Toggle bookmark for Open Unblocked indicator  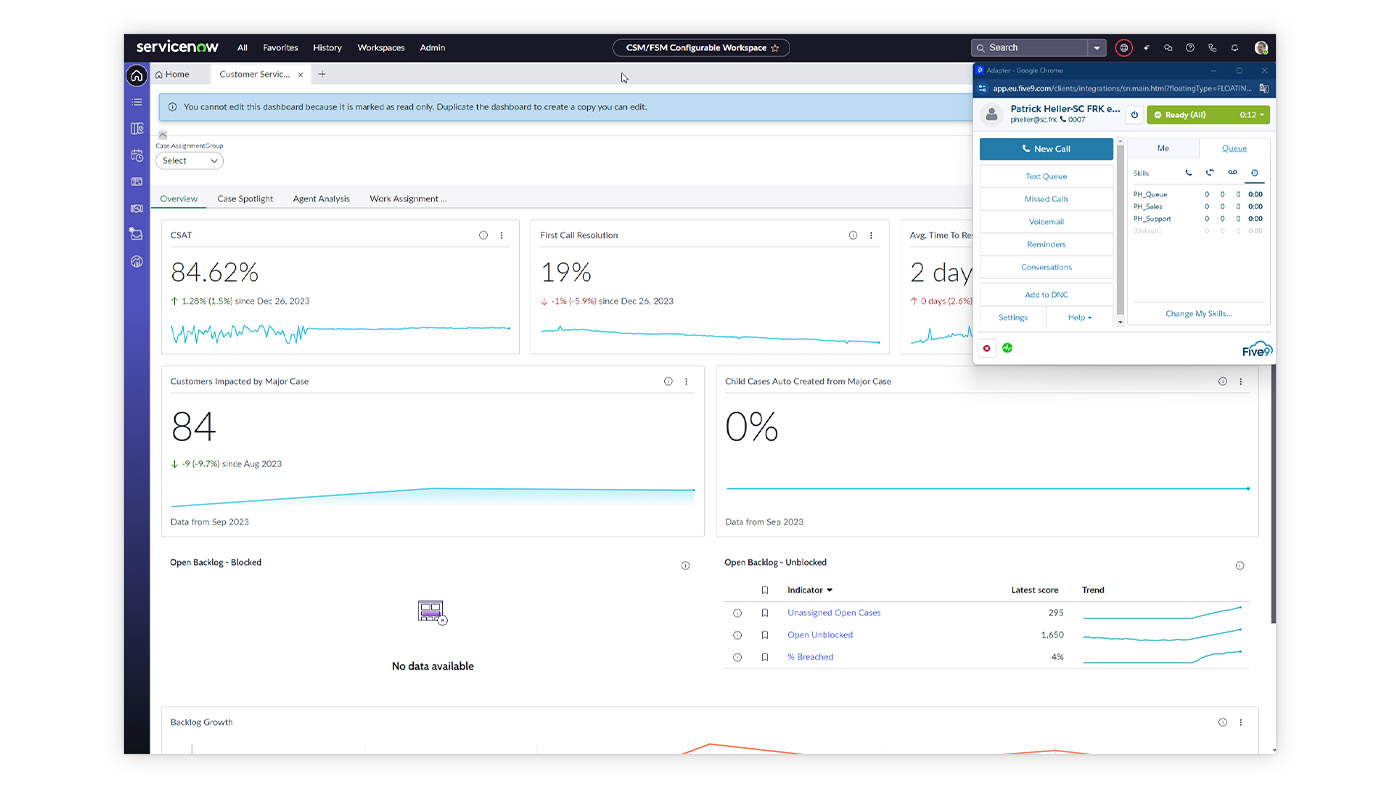coord(765,635)
